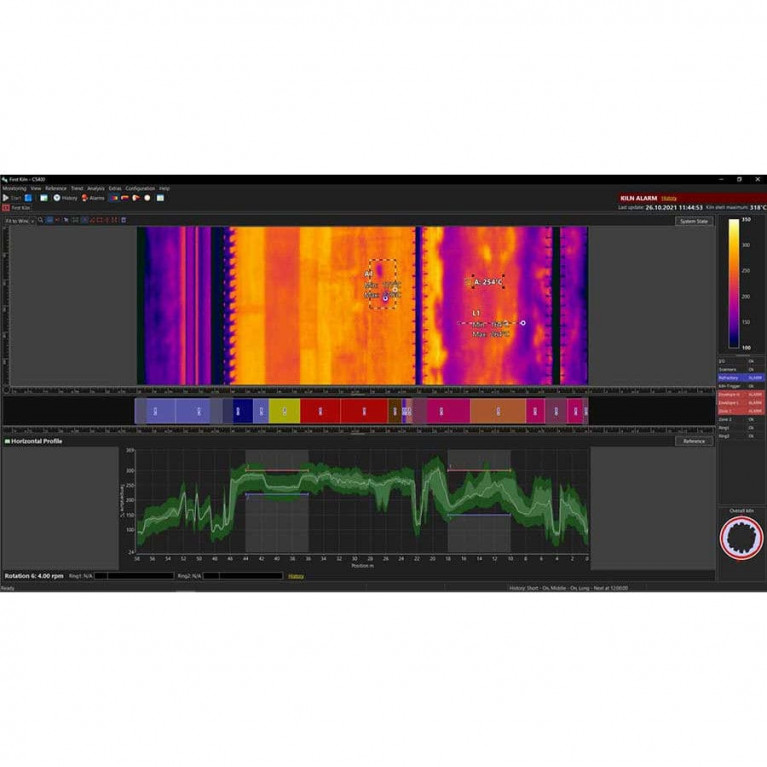This screenshot has height=767, width=767.
Task: Open the Reference menu
Action: point(56,188)
